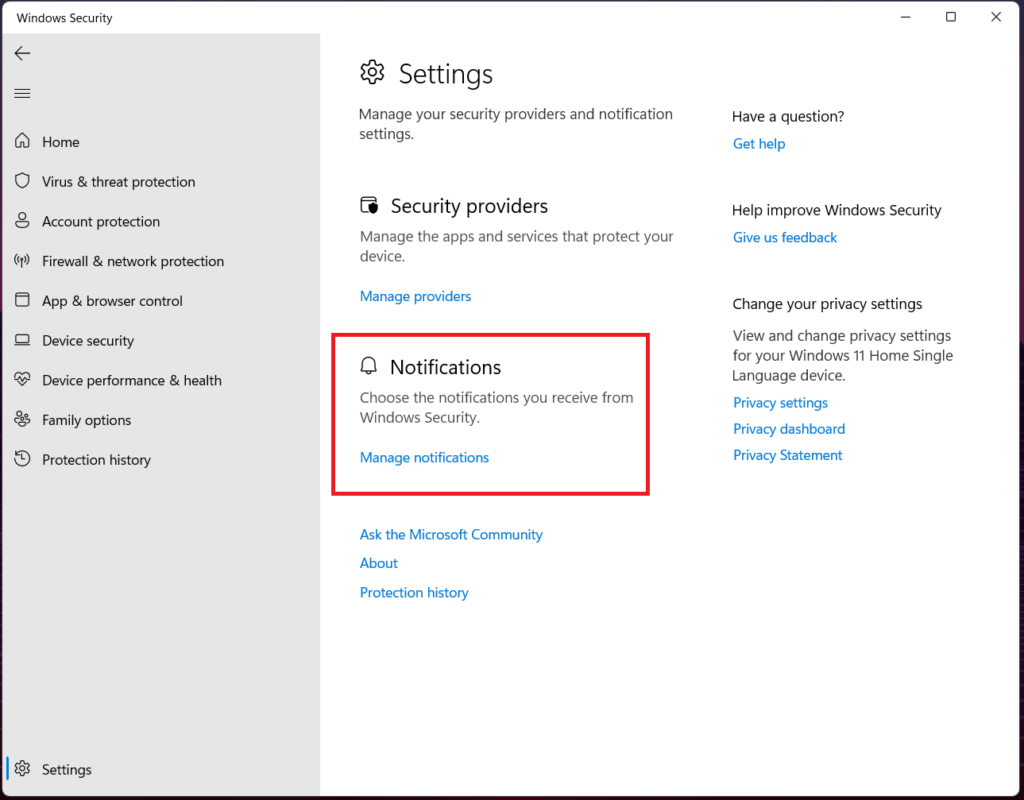
Task: Open the Give us feedback link
Action: point(785,237)
